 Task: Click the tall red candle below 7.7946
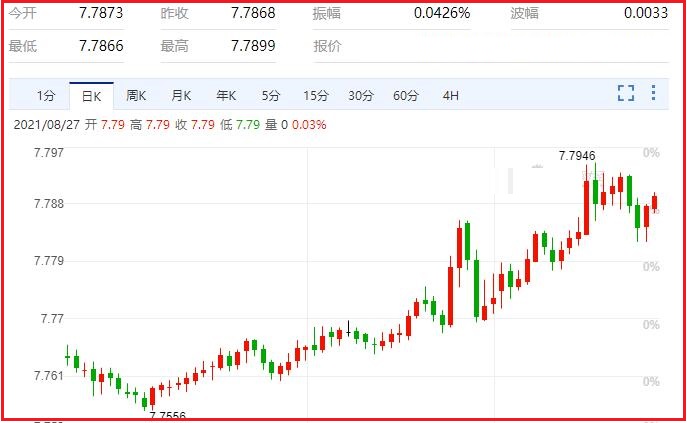tap(586, 205)
